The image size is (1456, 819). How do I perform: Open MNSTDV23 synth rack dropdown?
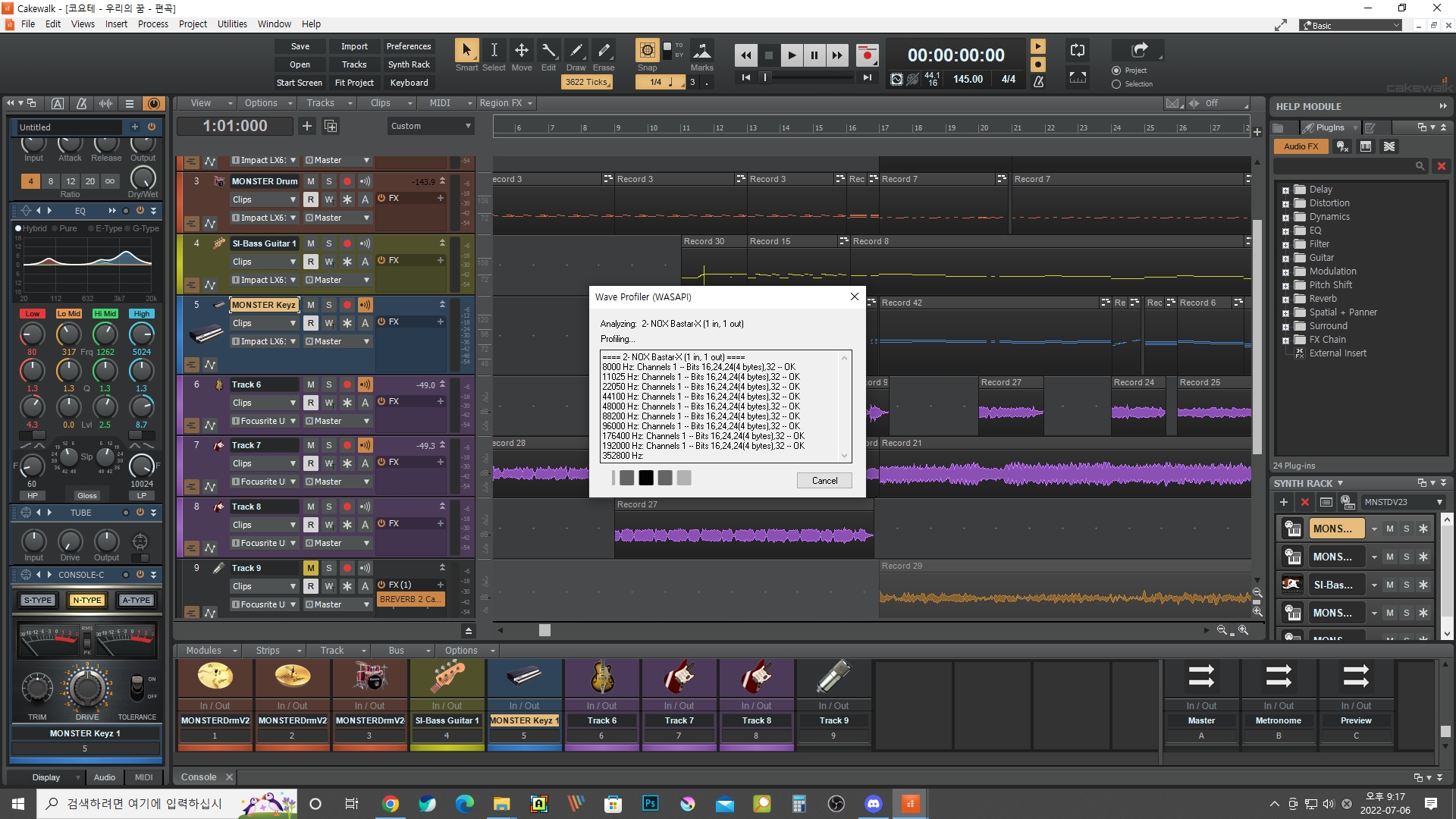point(1403,502)
